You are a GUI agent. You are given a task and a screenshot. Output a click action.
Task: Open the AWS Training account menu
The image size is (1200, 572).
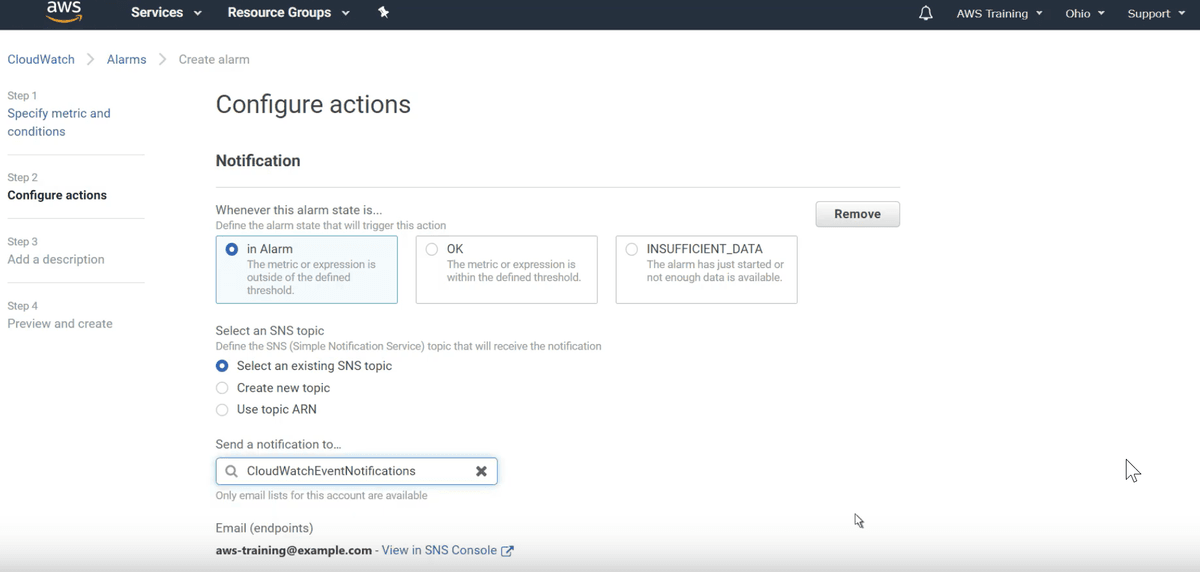point(999,13)
